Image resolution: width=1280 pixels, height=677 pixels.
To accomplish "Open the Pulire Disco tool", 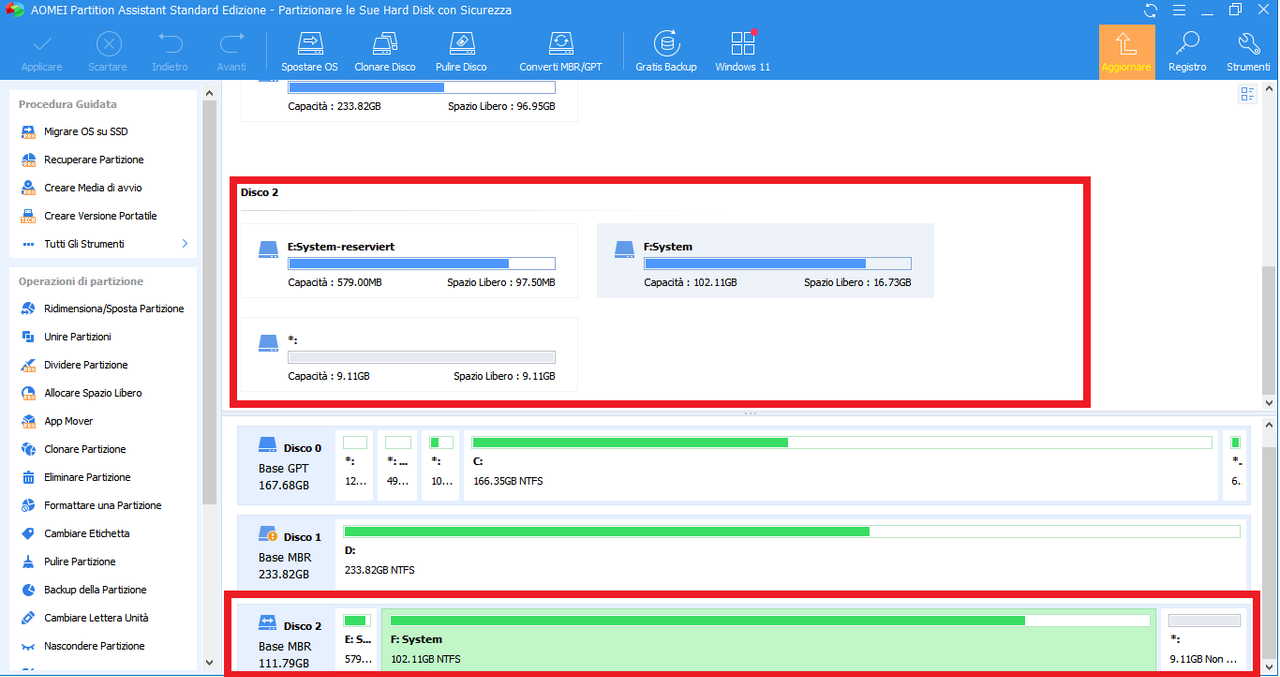I will point(461,52).
